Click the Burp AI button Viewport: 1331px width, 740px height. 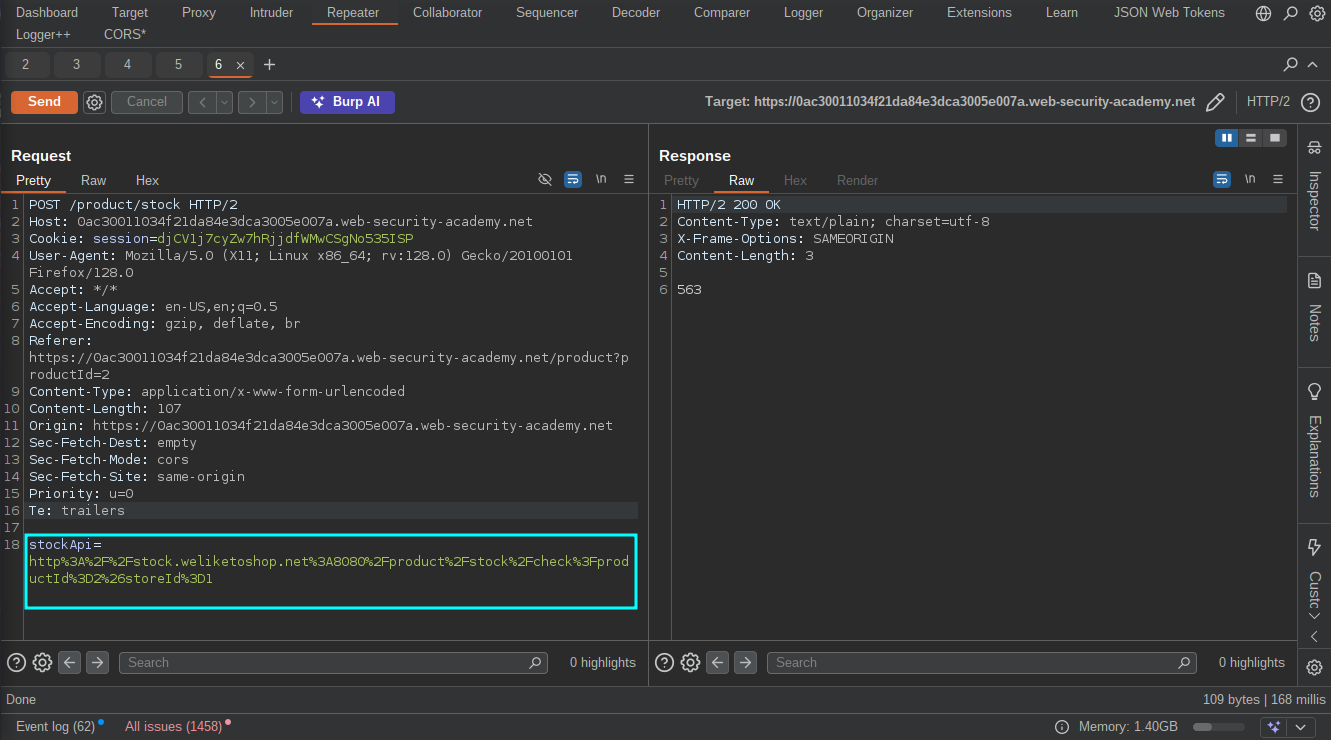tap(347, 102)
